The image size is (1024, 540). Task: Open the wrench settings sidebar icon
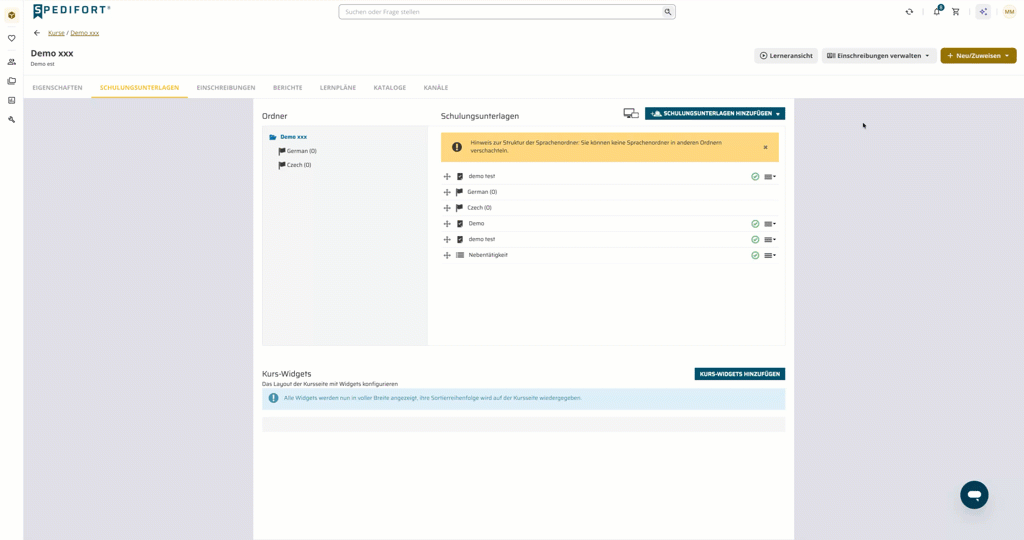[12, 119]
